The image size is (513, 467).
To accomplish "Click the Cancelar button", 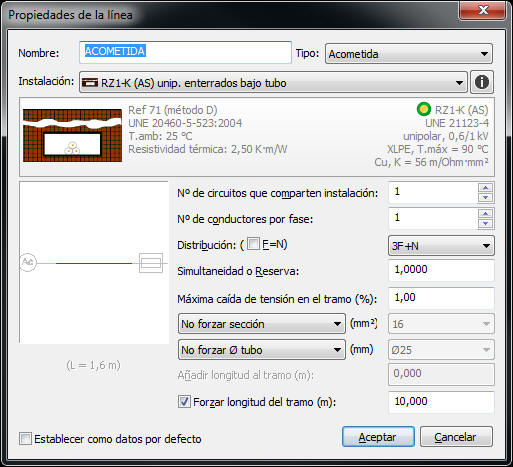I will point(456,437).
